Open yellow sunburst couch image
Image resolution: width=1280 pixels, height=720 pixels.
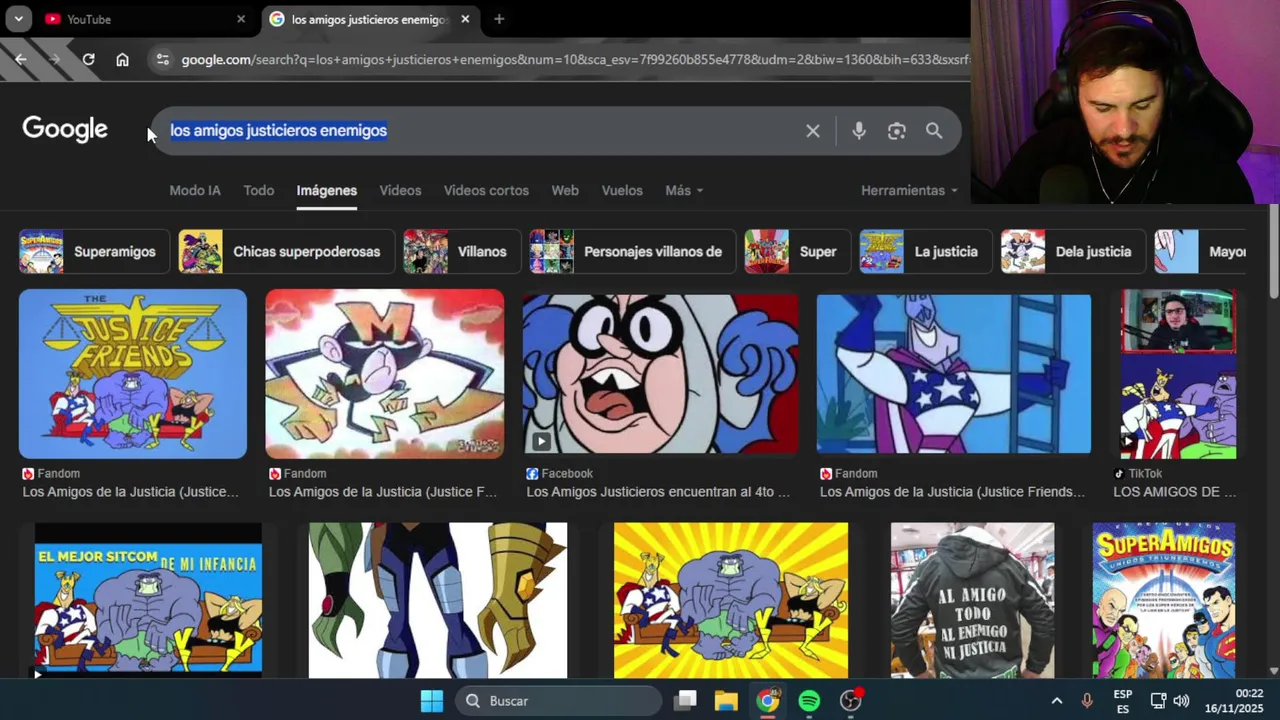731,600
